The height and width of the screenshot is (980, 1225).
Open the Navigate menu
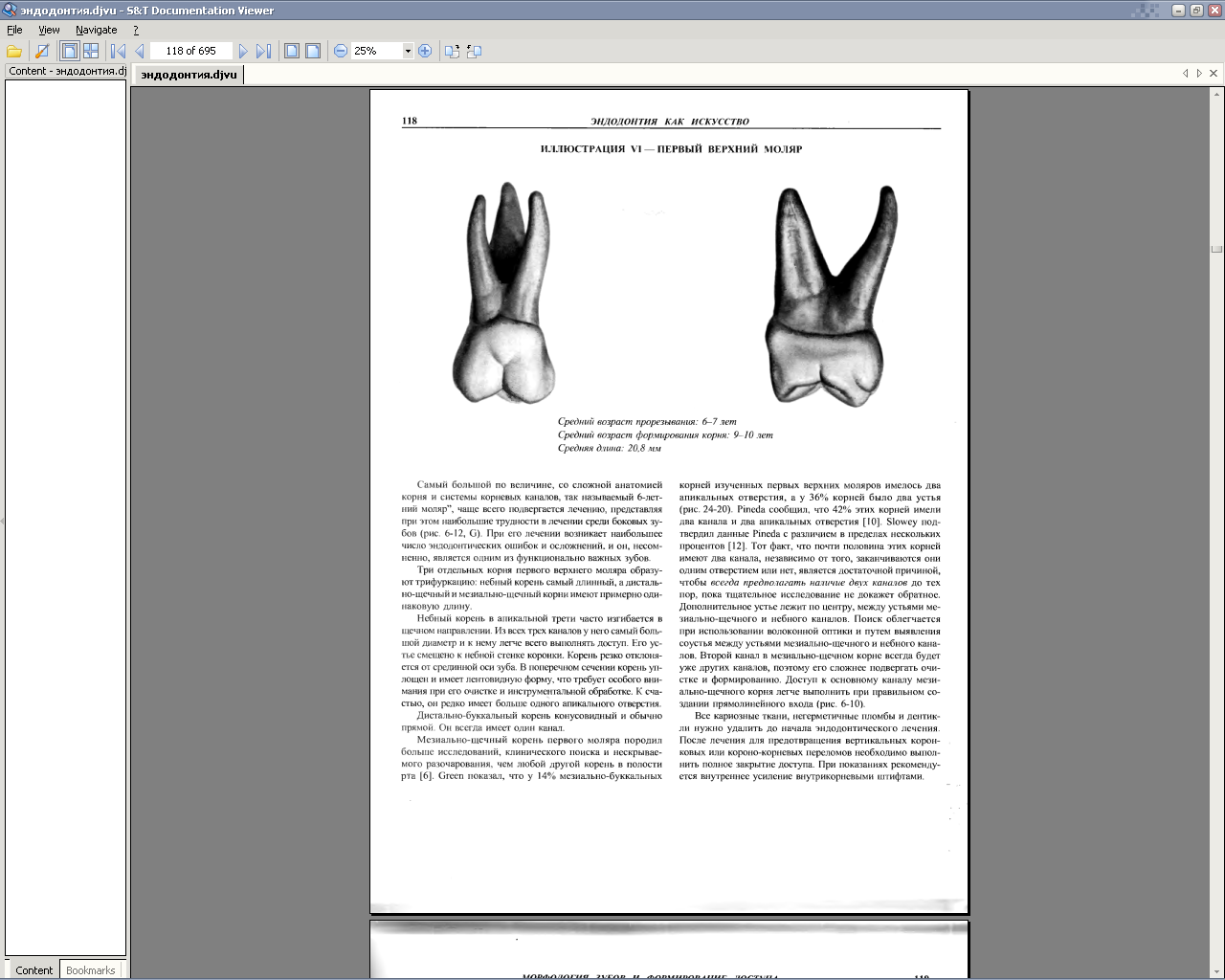coord(97,30)
